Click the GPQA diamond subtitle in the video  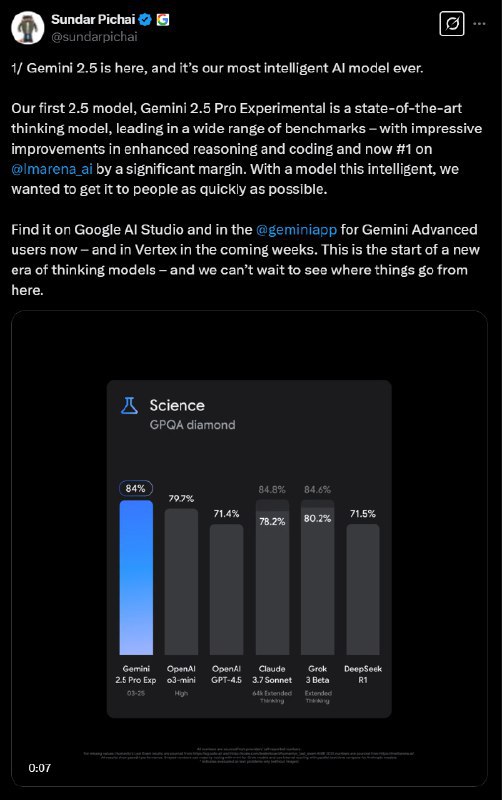point(192,424)
